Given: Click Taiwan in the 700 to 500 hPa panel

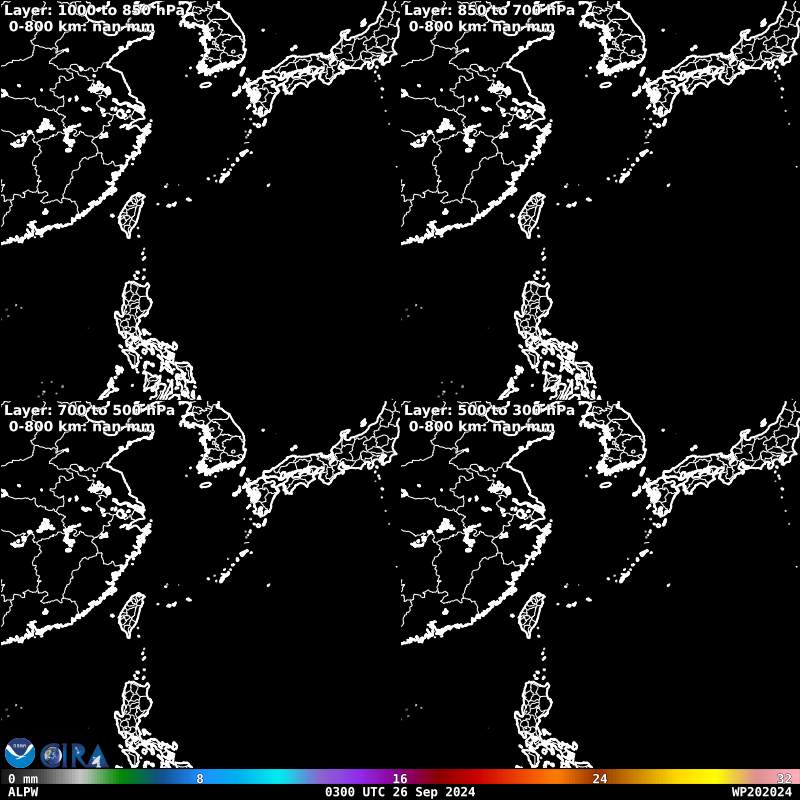Looking at the screenshot, I should [x=132, y=614].
